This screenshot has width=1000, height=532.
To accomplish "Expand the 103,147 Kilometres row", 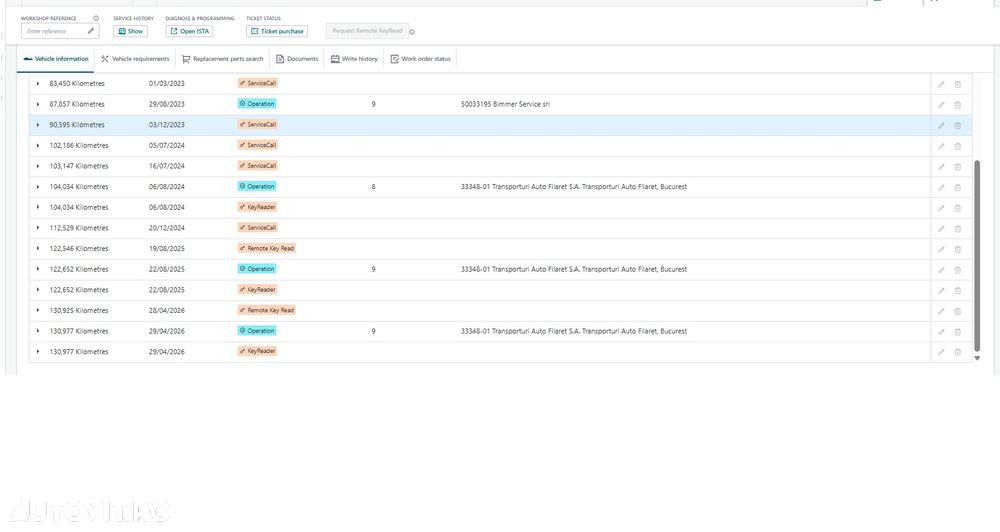I will coord(38,166).
